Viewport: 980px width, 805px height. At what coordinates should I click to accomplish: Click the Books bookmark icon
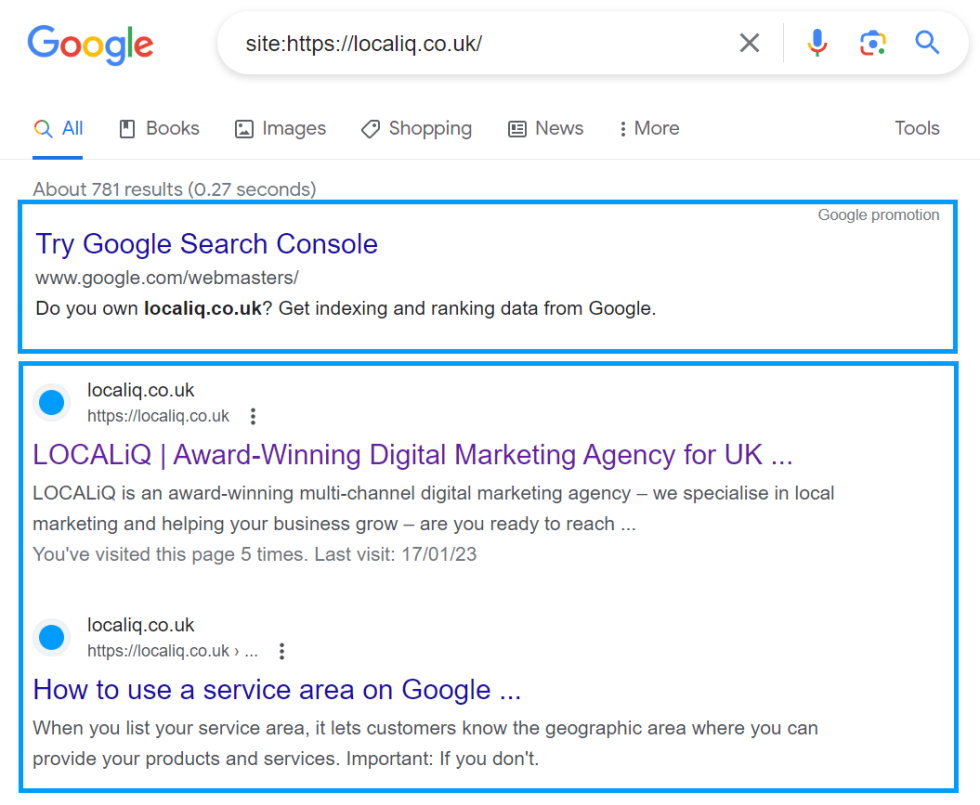point(128,128)
